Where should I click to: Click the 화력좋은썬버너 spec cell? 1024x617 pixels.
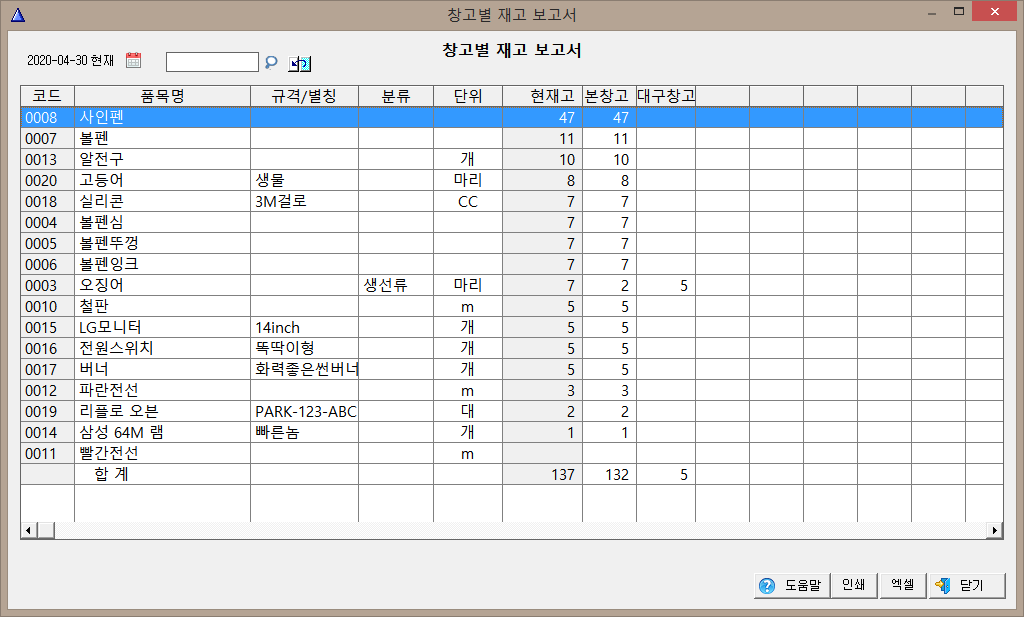point(304,369)
